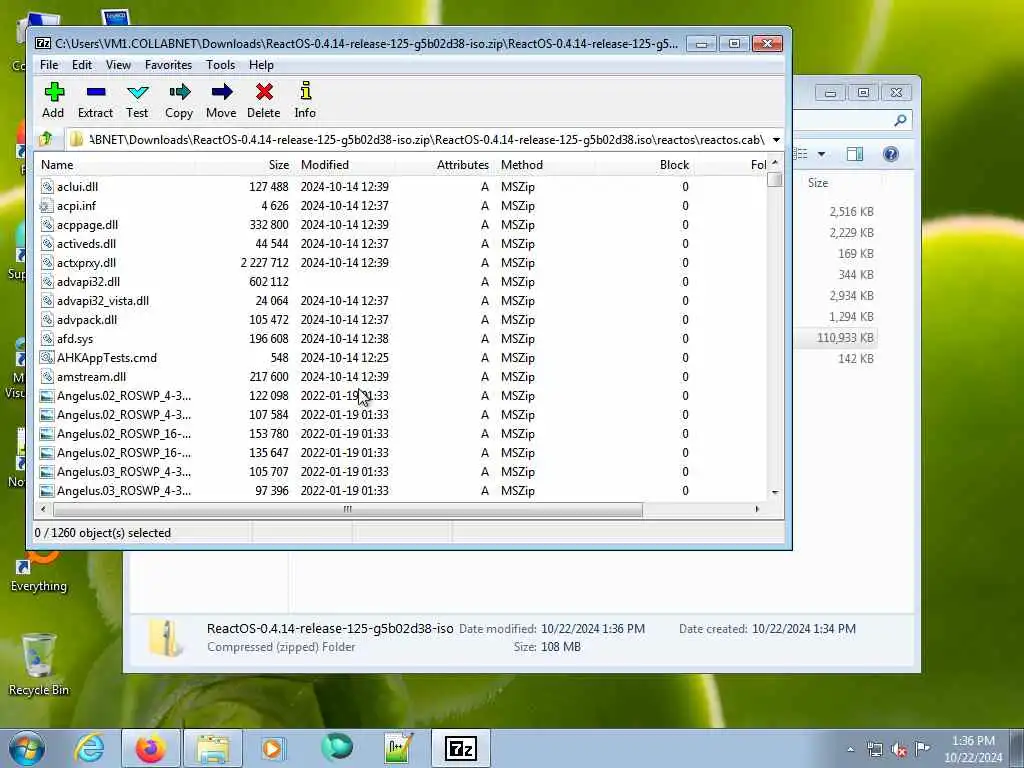
Task: Open Windows Explorer from the taskbar
Action: [x=212, y=748]
